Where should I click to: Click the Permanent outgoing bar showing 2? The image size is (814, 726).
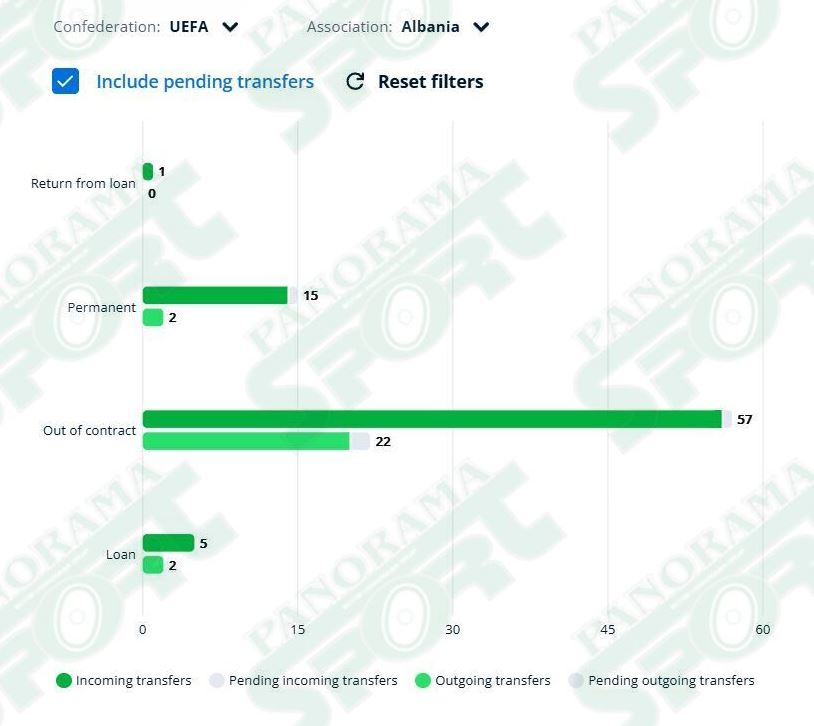click(x=153, y=317)
